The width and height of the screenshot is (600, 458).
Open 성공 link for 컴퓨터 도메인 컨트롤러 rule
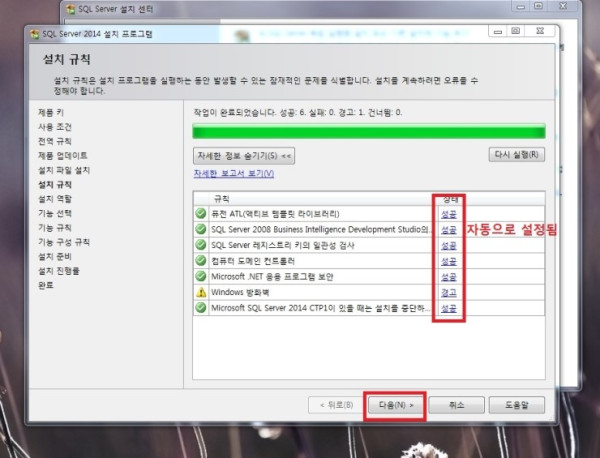click(x=448, y=261)
